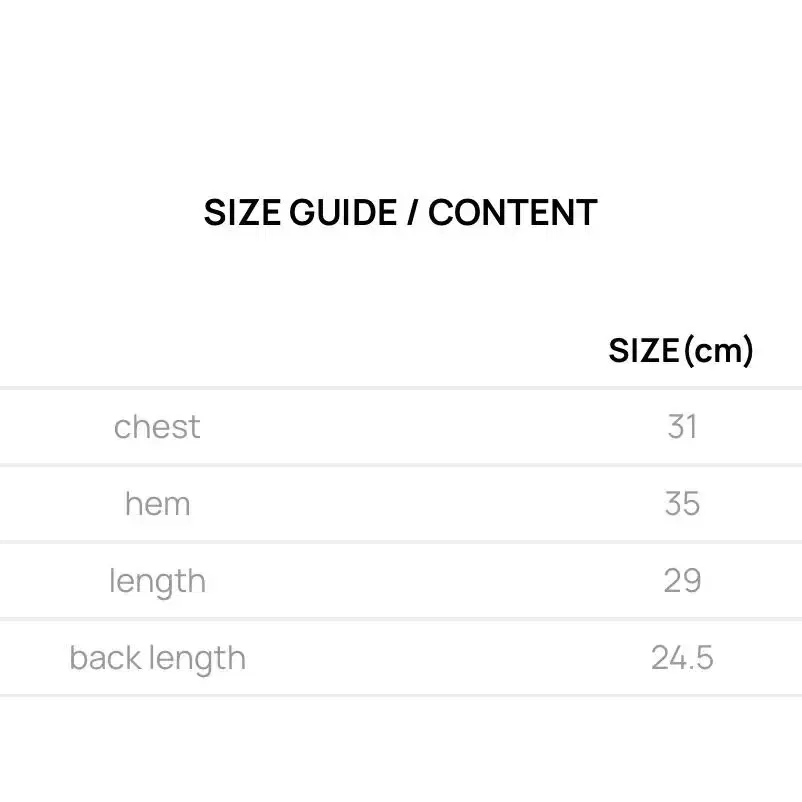Select the chest row label
Screen dimensions: 802x802
(157, 427)
